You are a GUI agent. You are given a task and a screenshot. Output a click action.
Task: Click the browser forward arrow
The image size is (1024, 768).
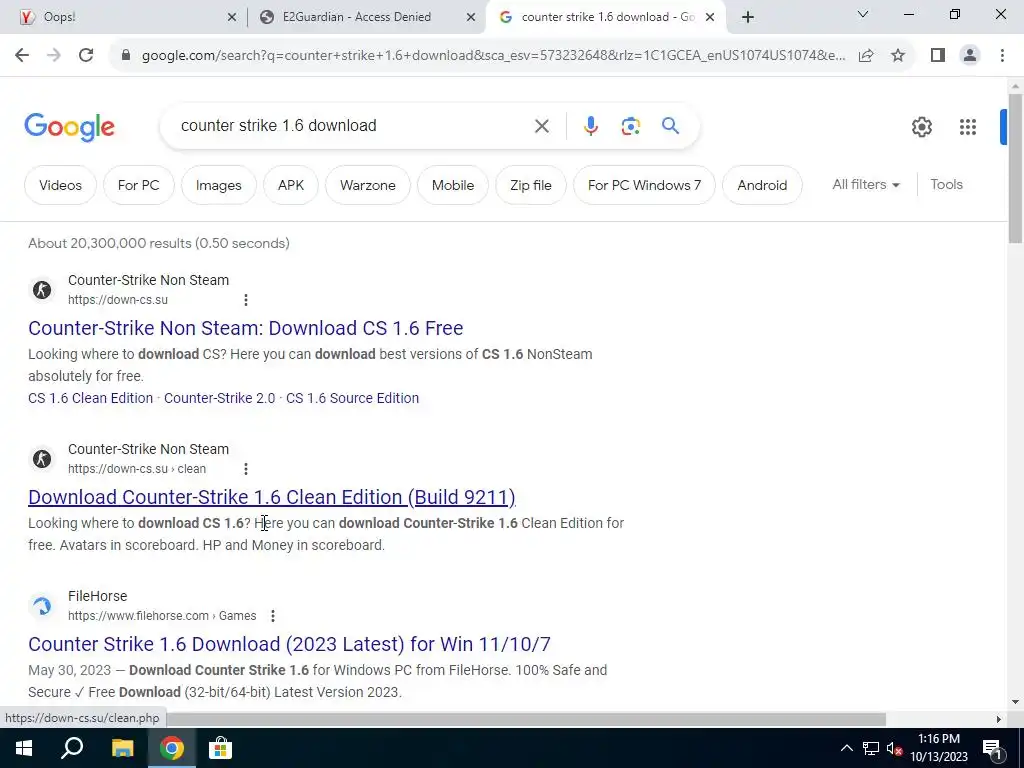(54, 56)
